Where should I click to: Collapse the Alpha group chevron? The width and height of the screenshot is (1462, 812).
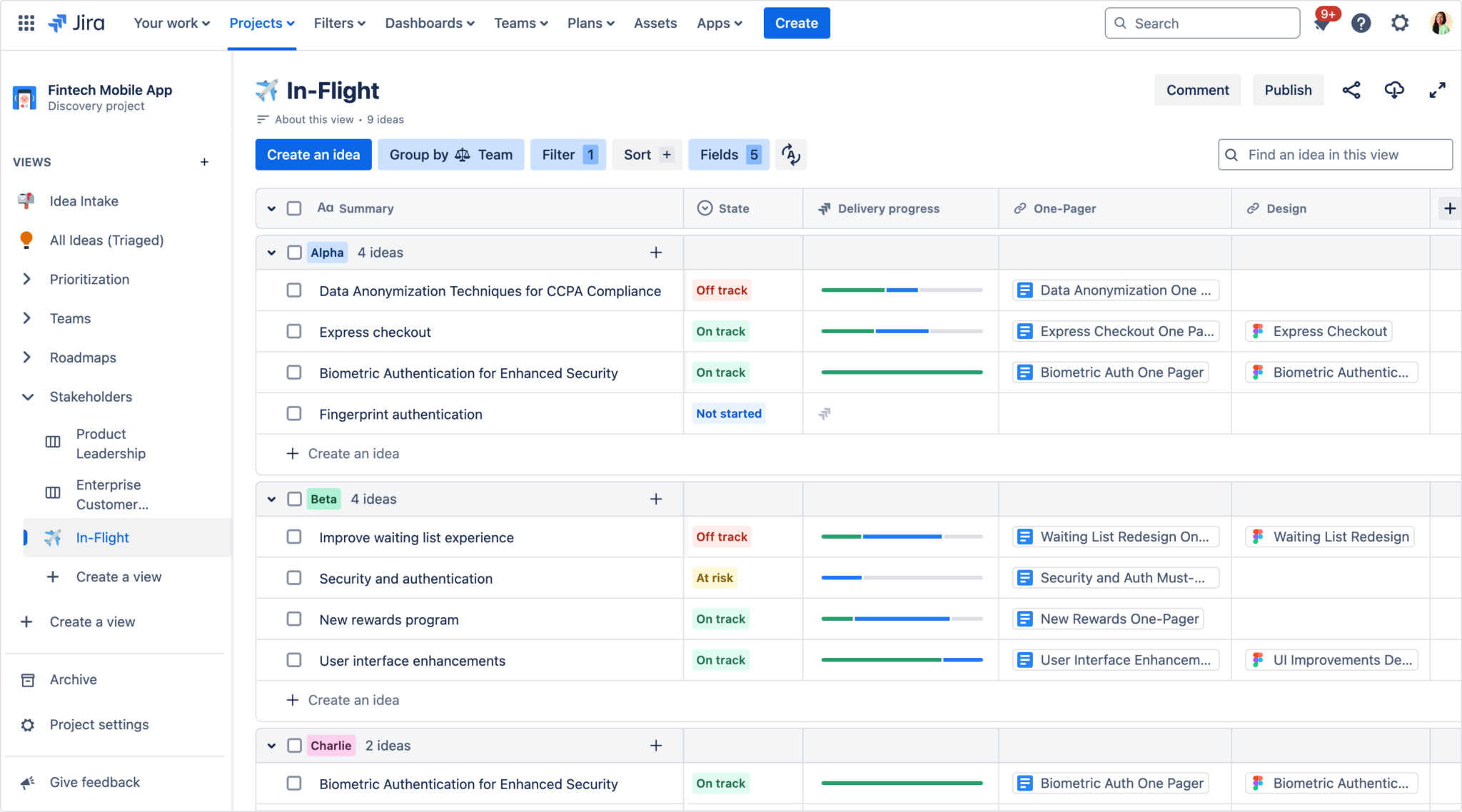coord(271,253)
